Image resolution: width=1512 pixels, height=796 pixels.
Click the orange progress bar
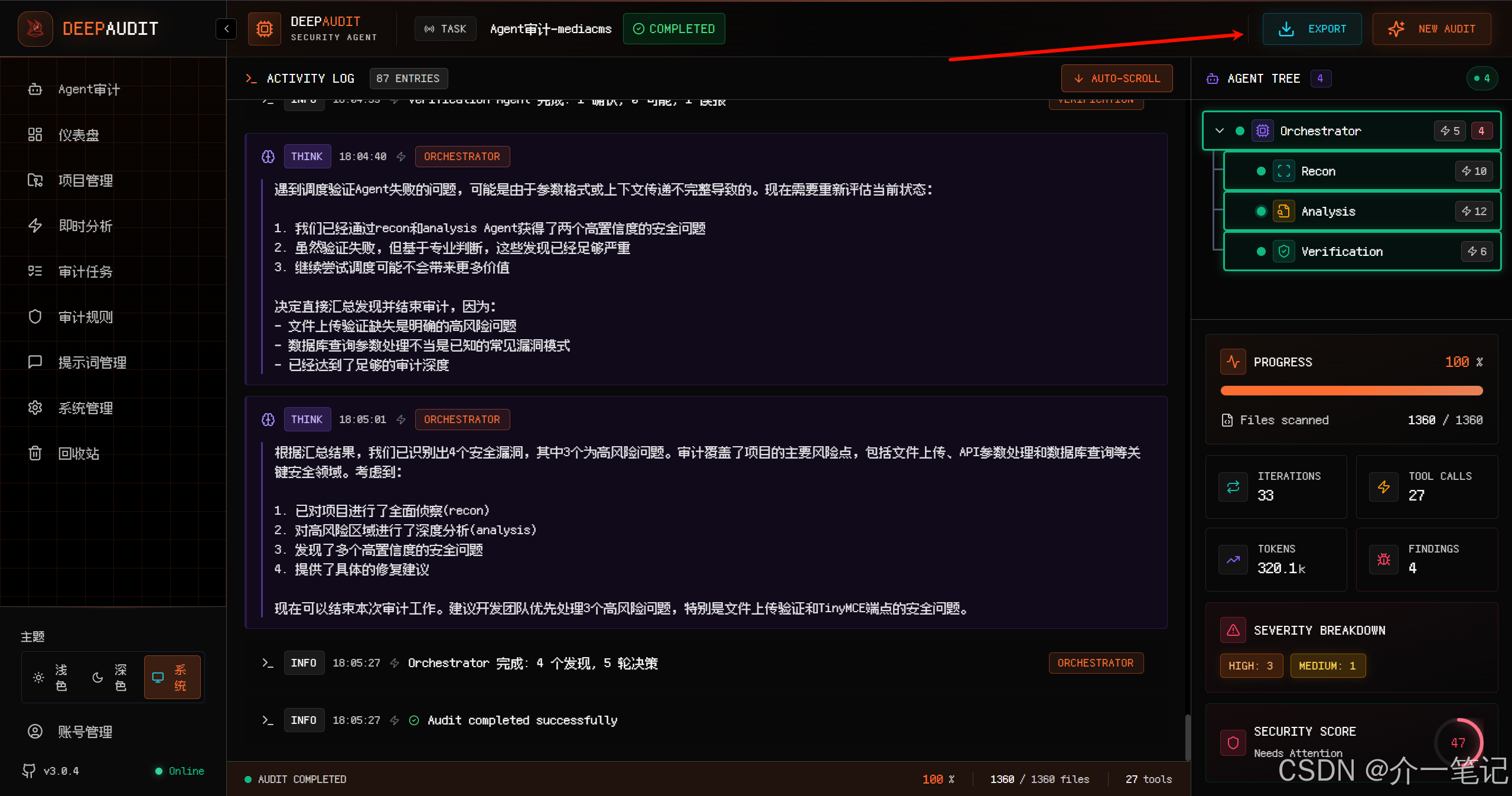coord(1351,390)
